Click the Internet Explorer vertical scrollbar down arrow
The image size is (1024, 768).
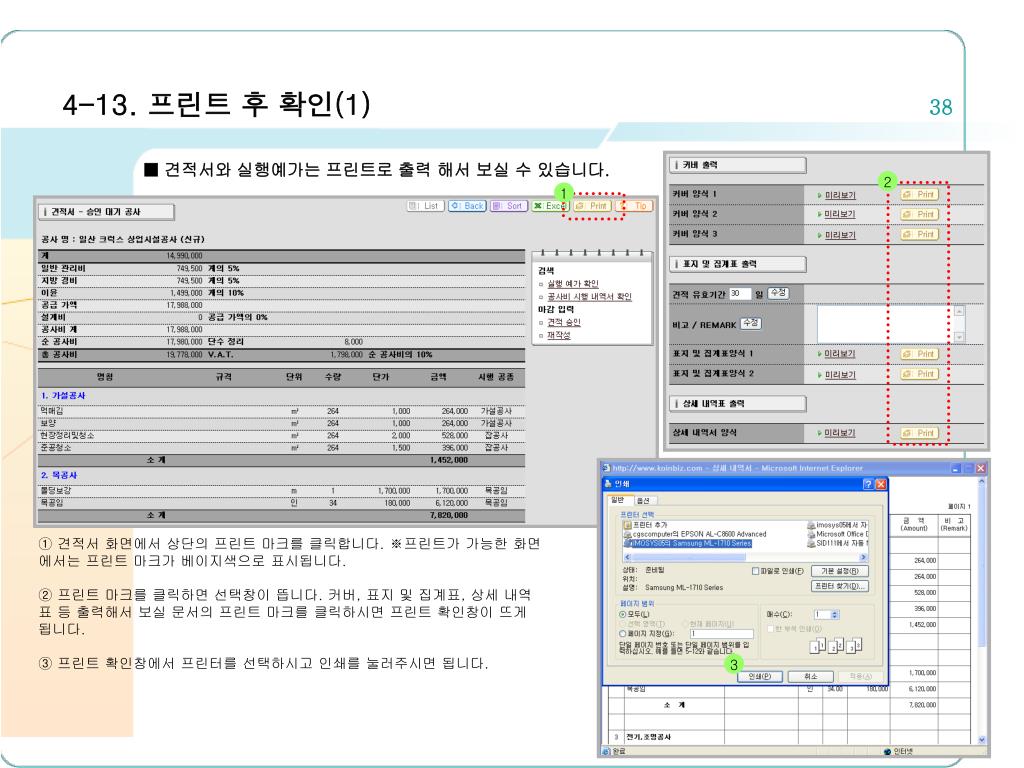pos(981,740)
